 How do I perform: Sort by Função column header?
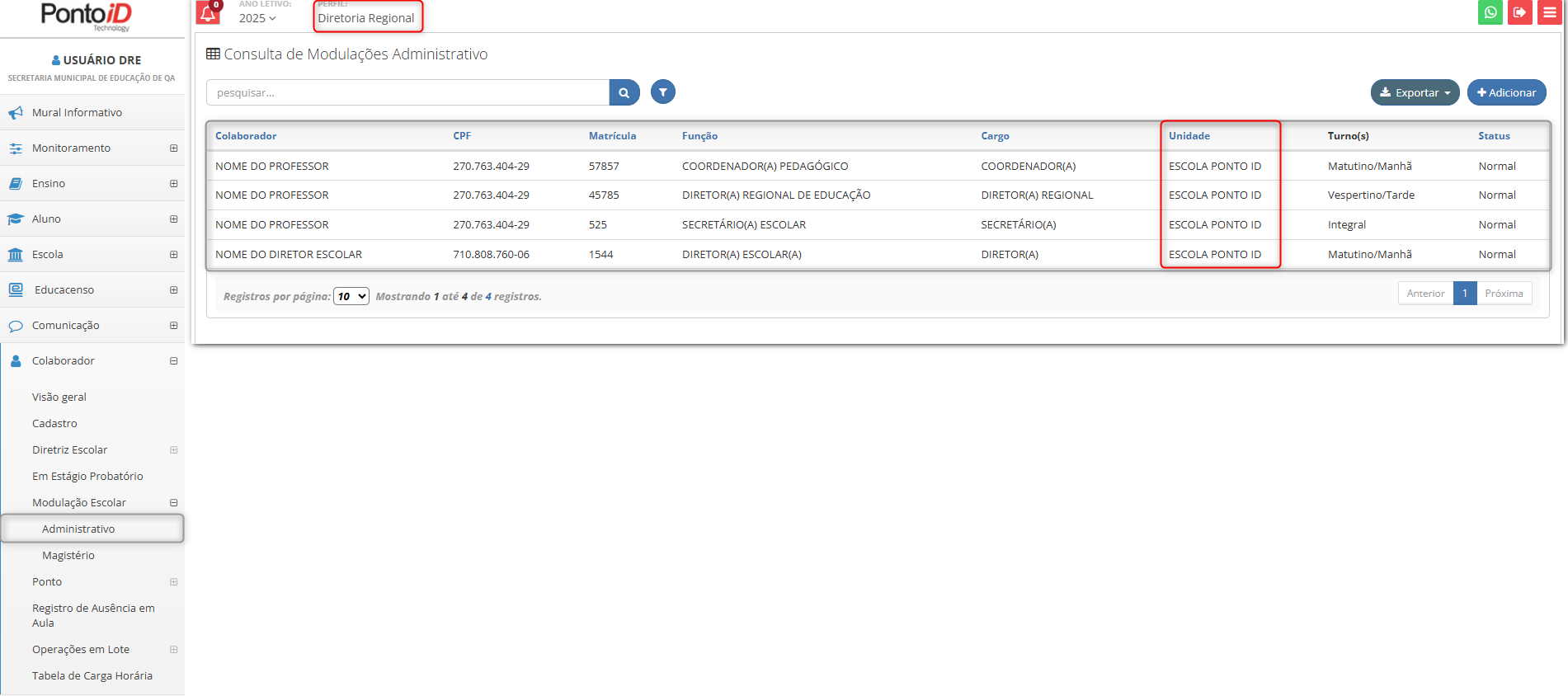coord(699,136)
